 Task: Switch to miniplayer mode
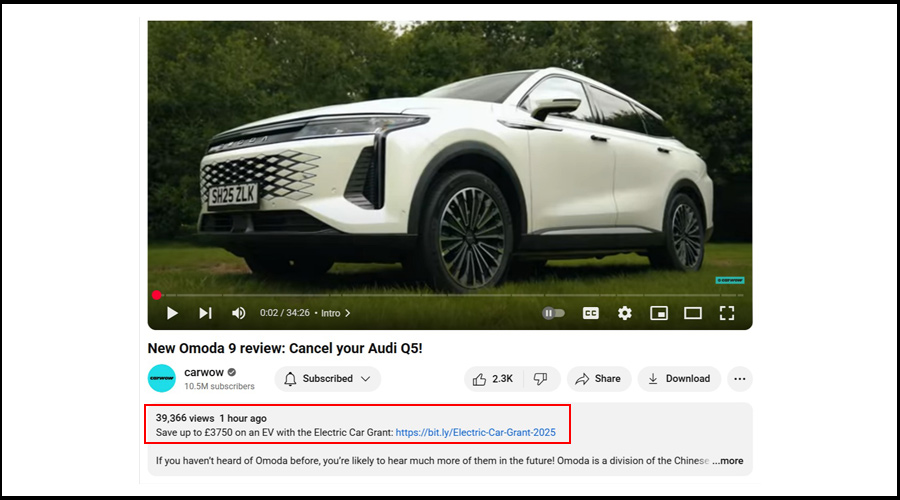(658, 313)
